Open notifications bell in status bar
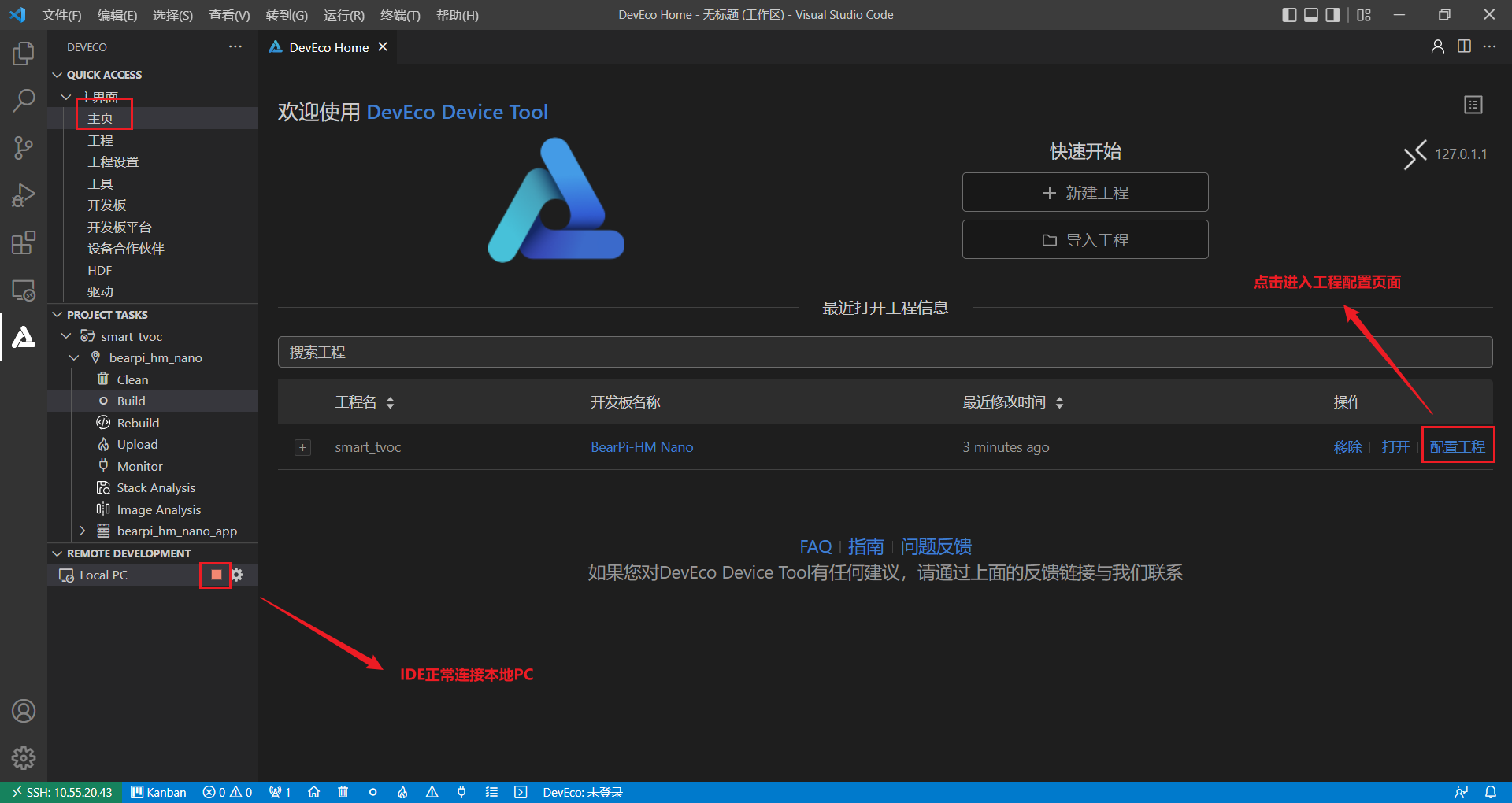 pyautogui.click(x=1491, y=792)
